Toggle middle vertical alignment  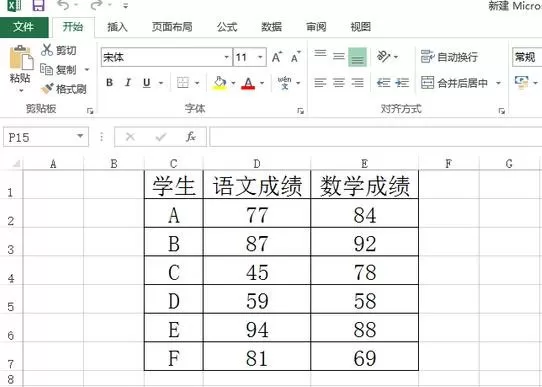(339, 55)
